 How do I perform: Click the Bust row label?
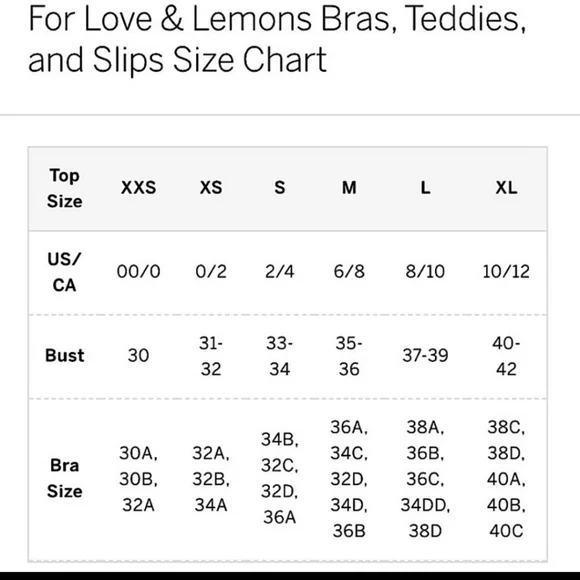(x=64, y=355)
